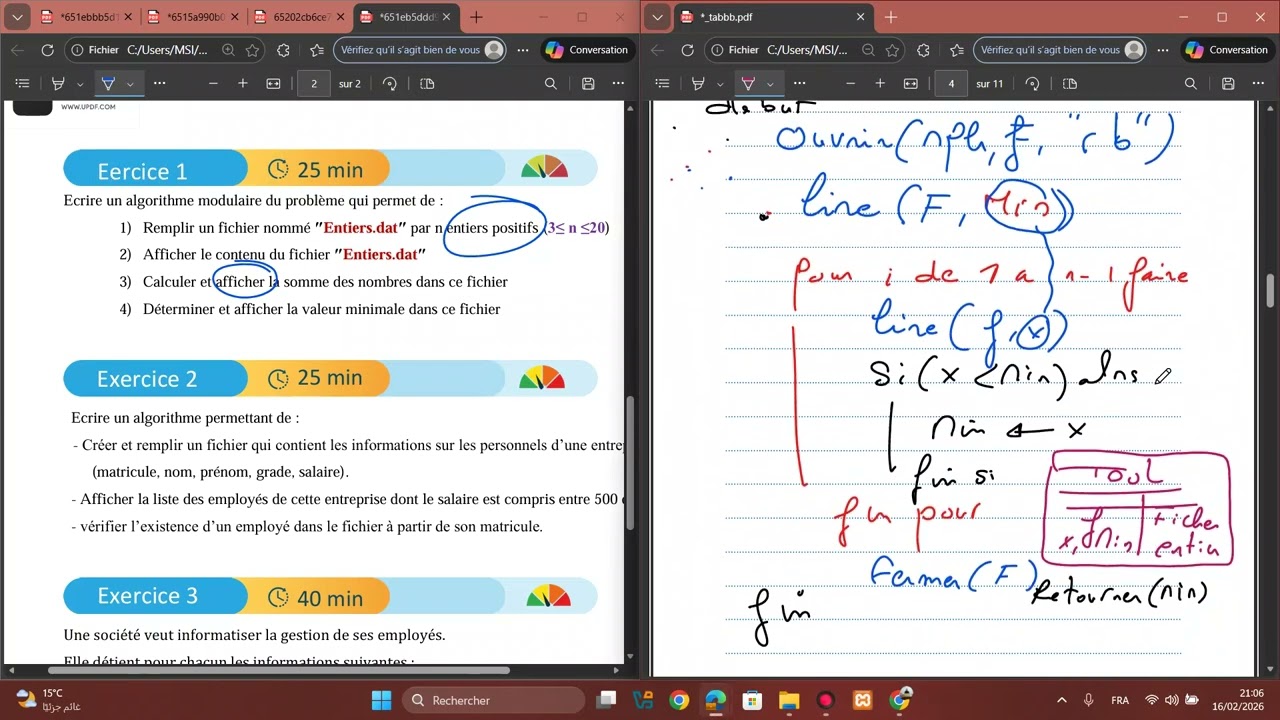This screenshot has height=720, width=1280.
Task: Rotate the page in right PDF window
Action: (1033, 84)
